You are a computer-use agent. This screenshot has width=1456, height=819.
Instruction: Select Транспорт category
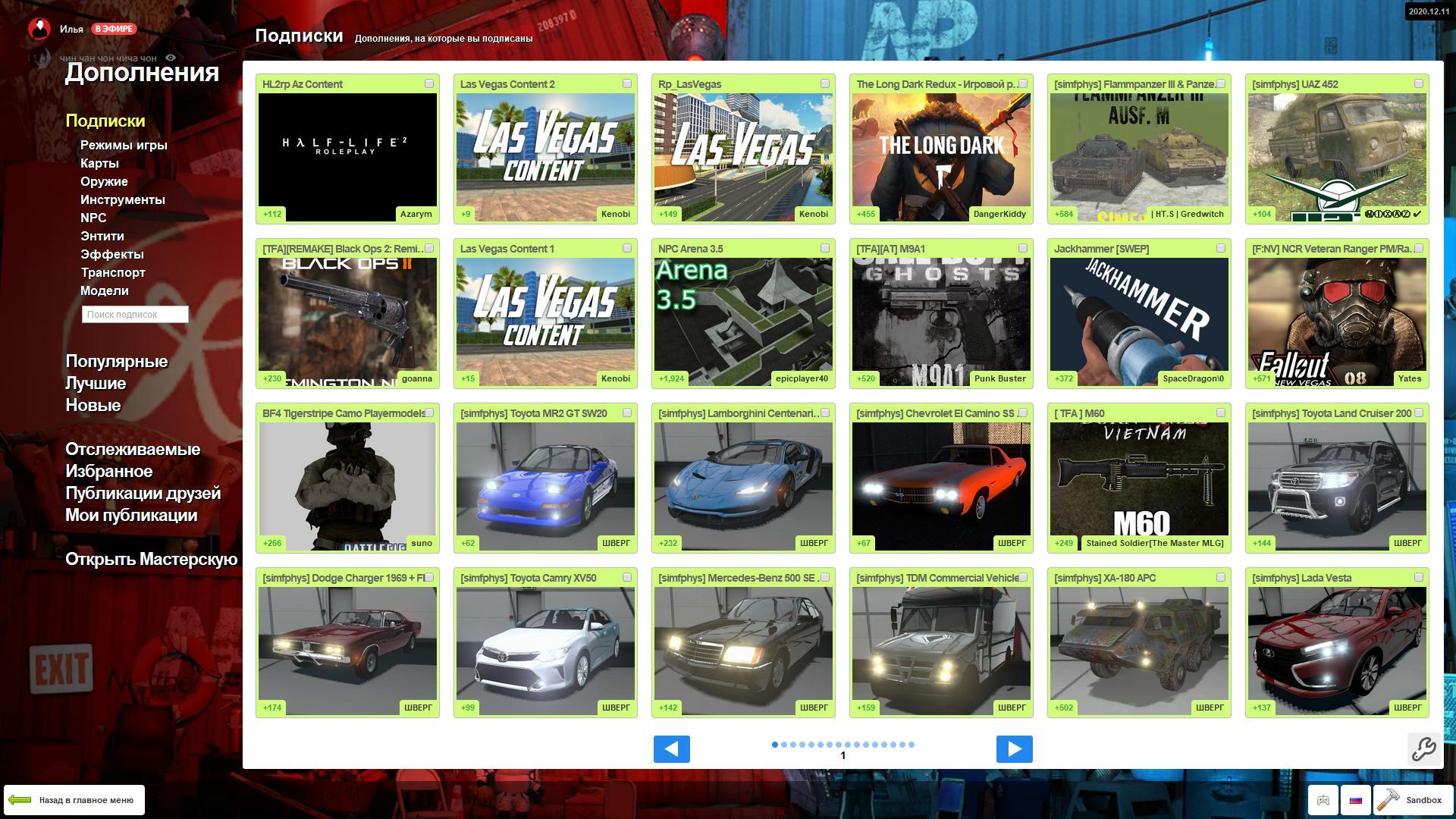(x=113, y=272)
